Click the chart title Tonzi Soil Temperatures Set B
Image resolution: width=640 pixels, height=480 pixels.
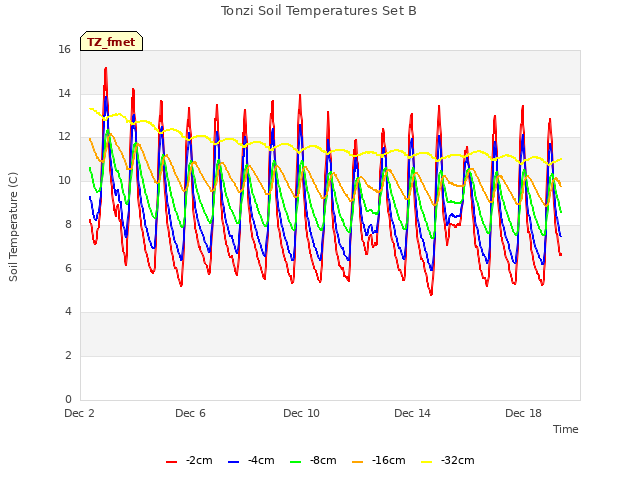318,11
